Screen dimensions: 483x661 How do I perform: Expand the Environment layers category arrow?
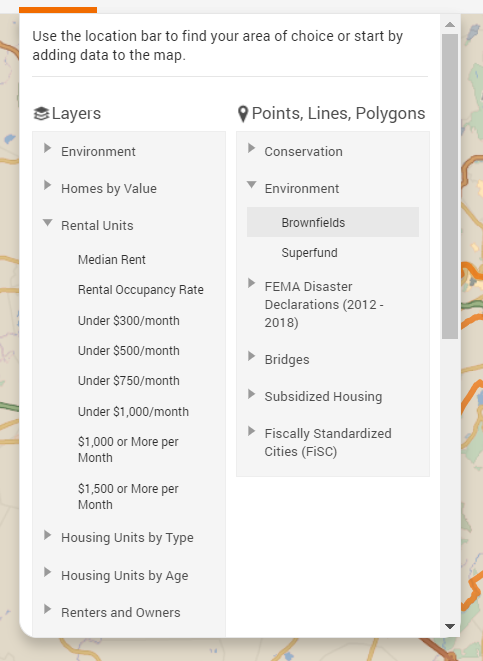[48, 148]
